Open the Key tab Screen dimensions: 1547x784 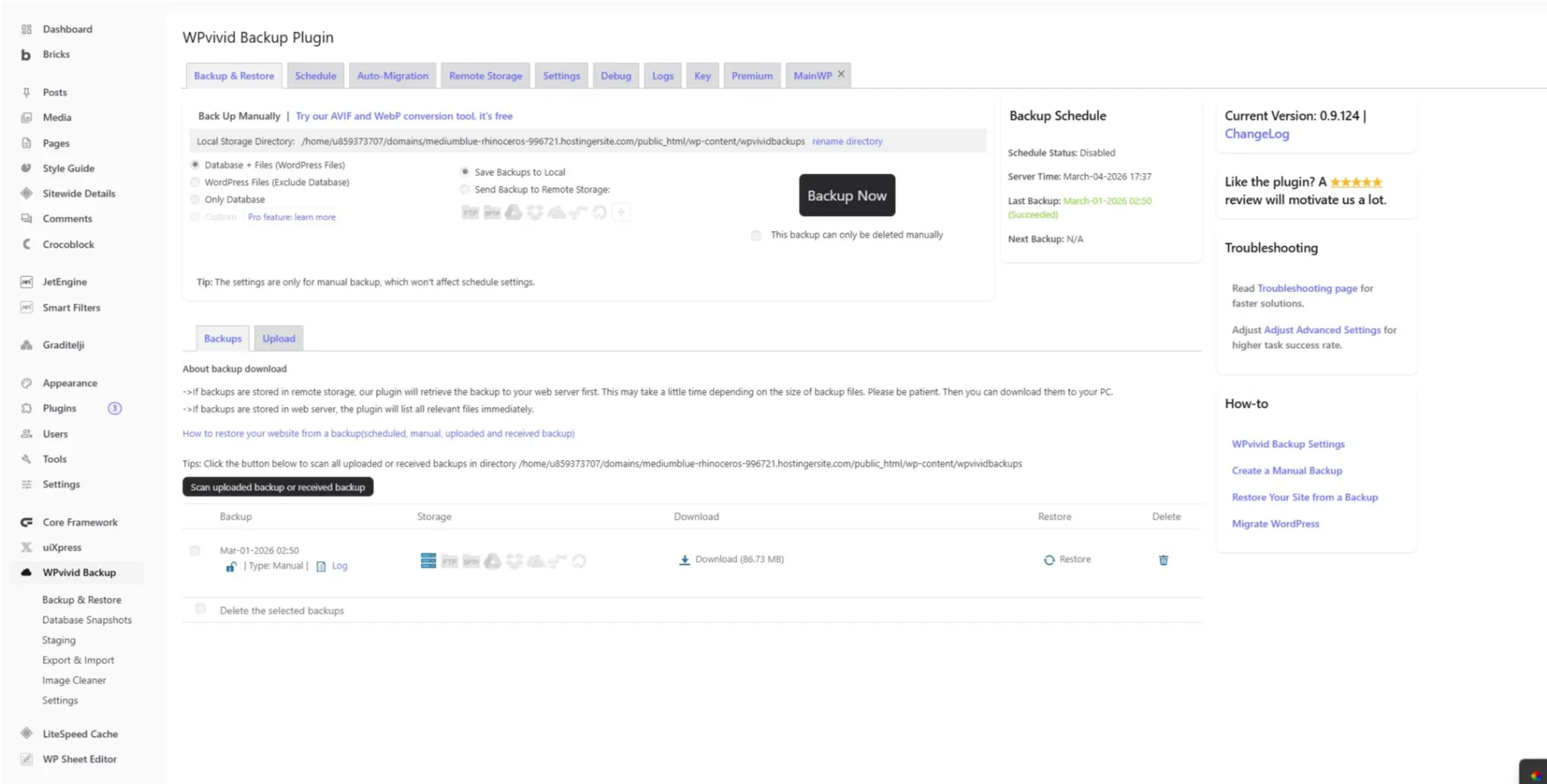tap(702, 76)
